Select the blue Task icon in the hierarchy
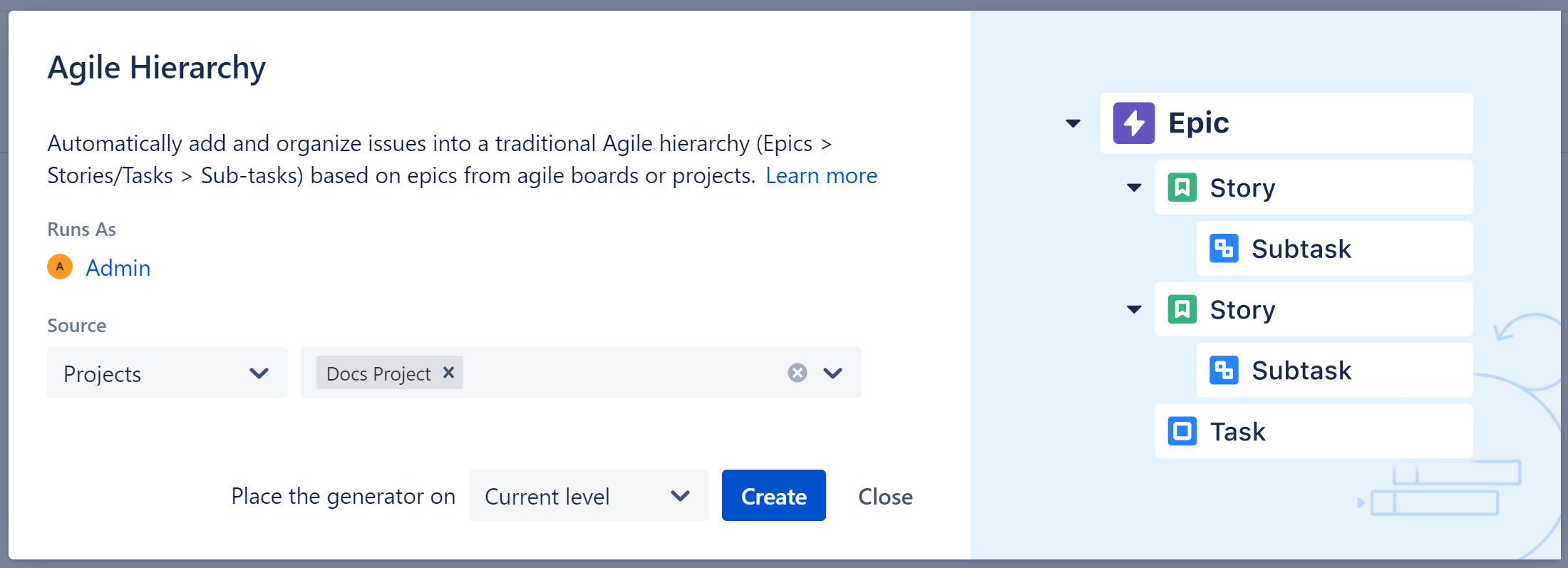 (1182, 430)
